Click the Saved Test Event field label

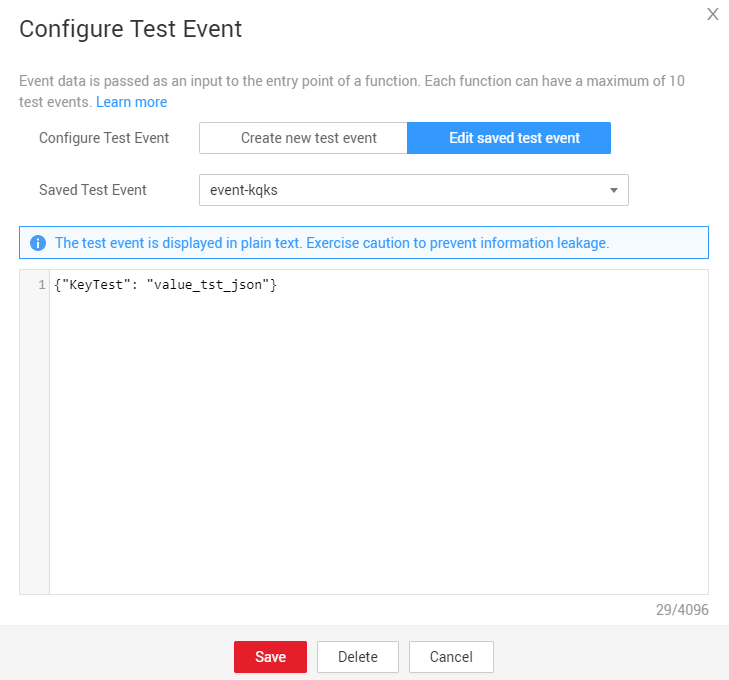point(93,190)
